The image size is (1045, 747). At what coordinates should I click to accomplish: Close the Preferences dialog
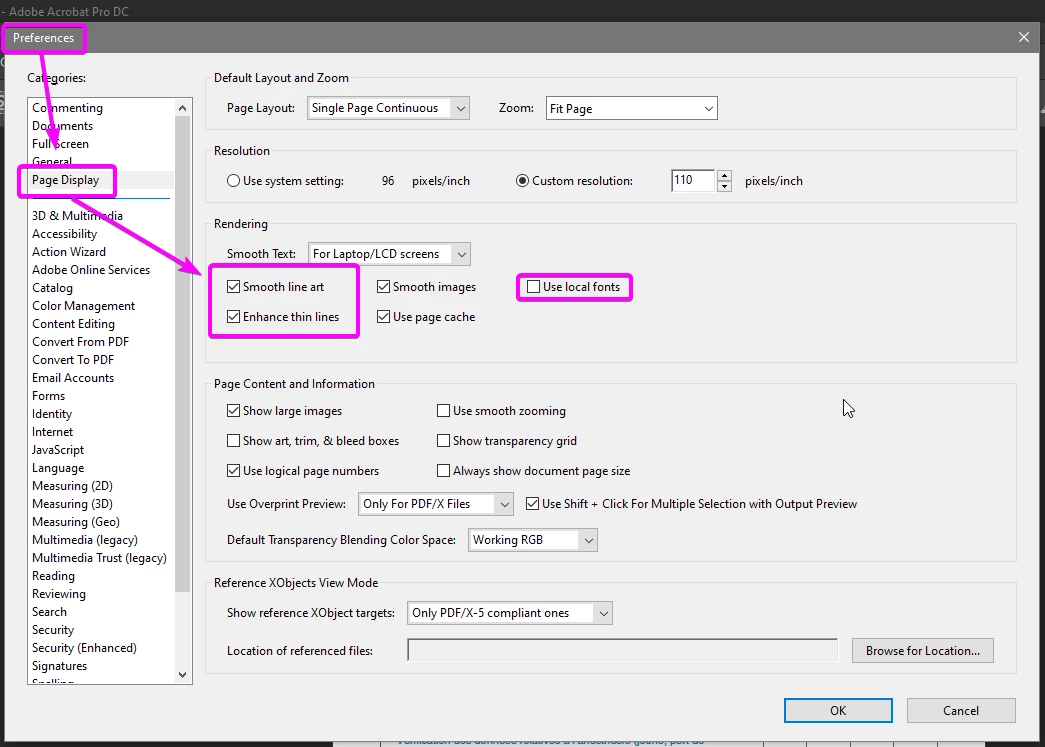(1024, 37)
